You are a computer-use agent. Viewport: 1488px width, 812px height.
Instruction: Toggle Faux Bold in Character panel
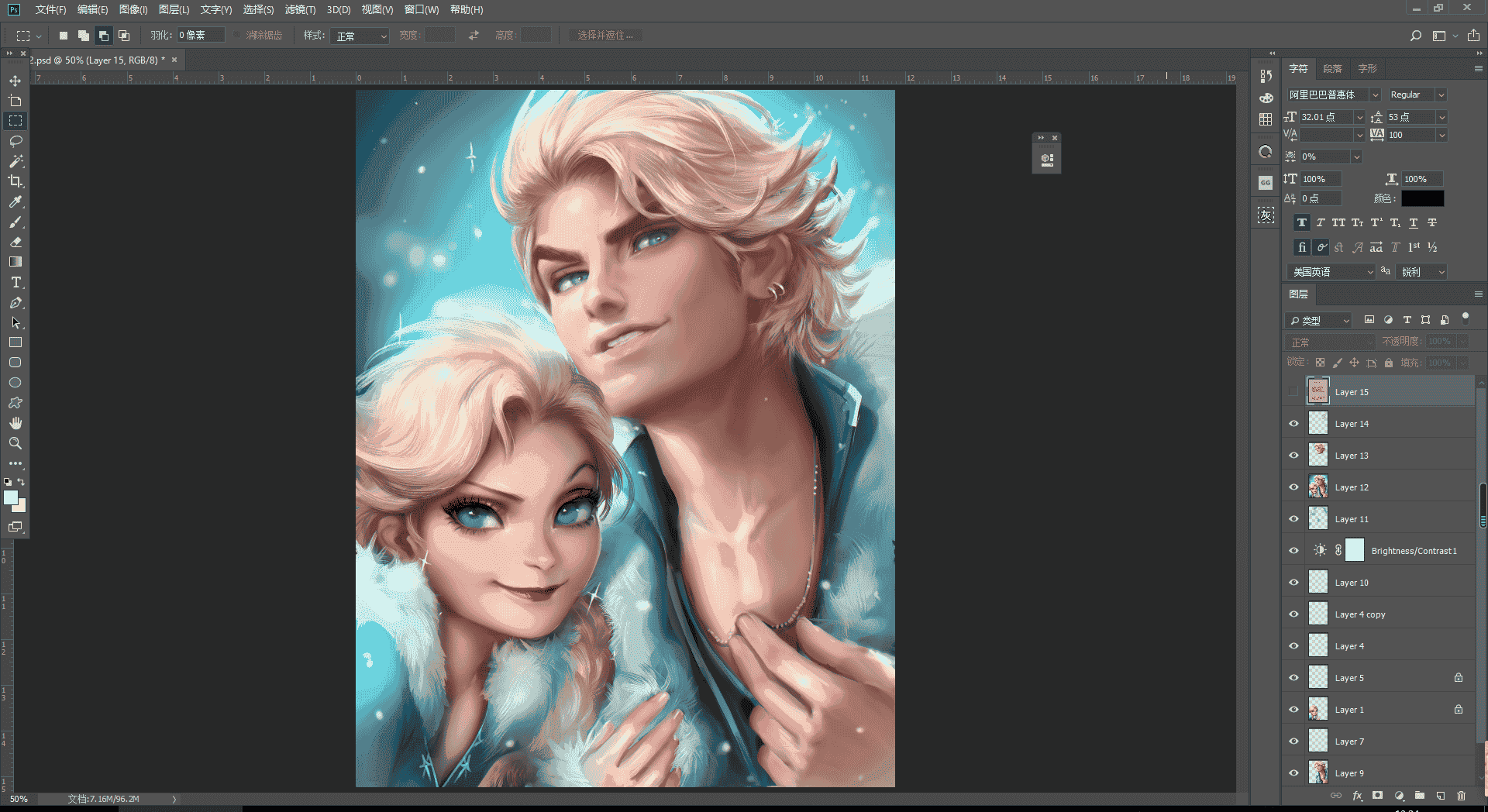[1302, 223]
